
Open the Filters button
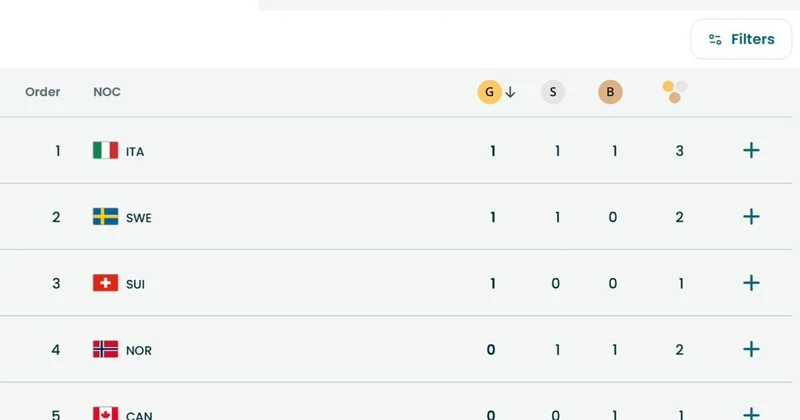tap(741, 39)
